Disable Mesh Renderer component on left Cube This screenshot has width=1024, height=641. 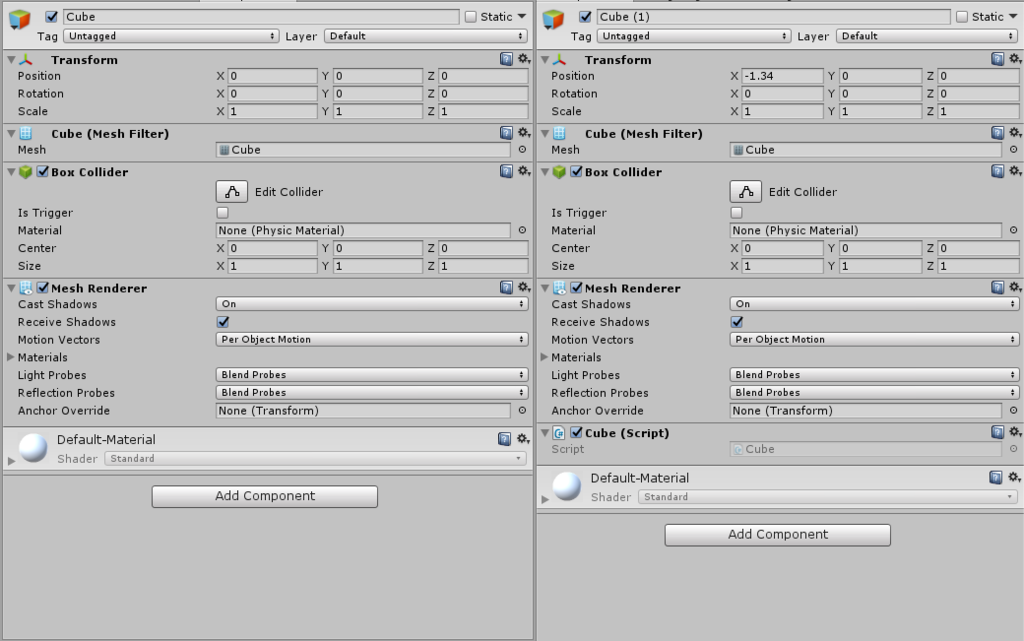coord(43,288)
